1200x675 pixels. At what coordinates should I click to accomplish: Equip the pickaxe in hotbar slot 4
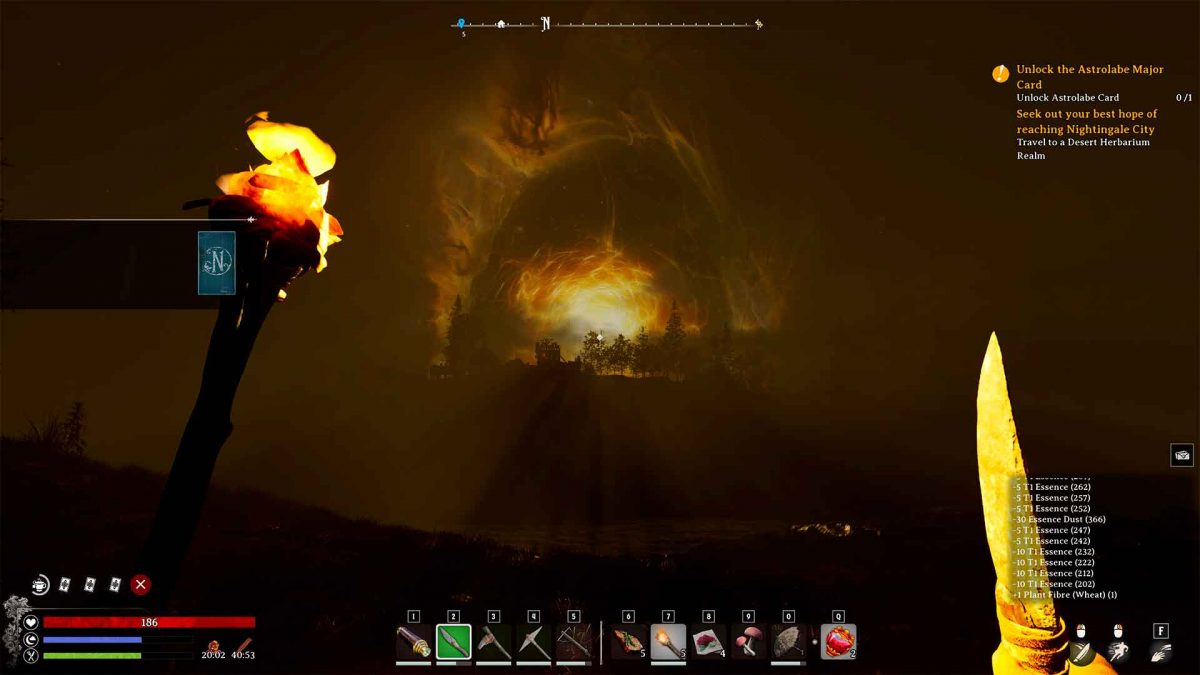[533, 642]
